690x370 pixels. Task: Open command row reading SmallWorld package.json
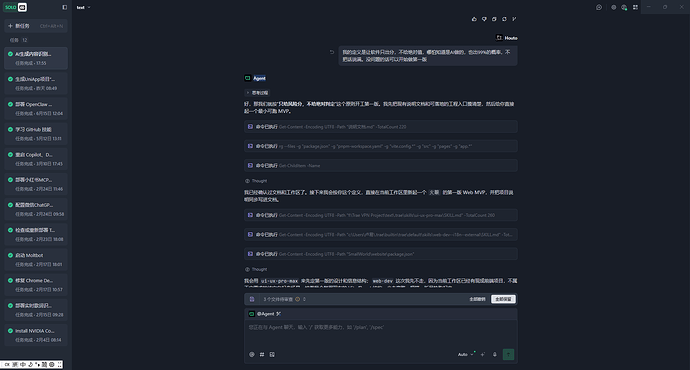[381, 254]
